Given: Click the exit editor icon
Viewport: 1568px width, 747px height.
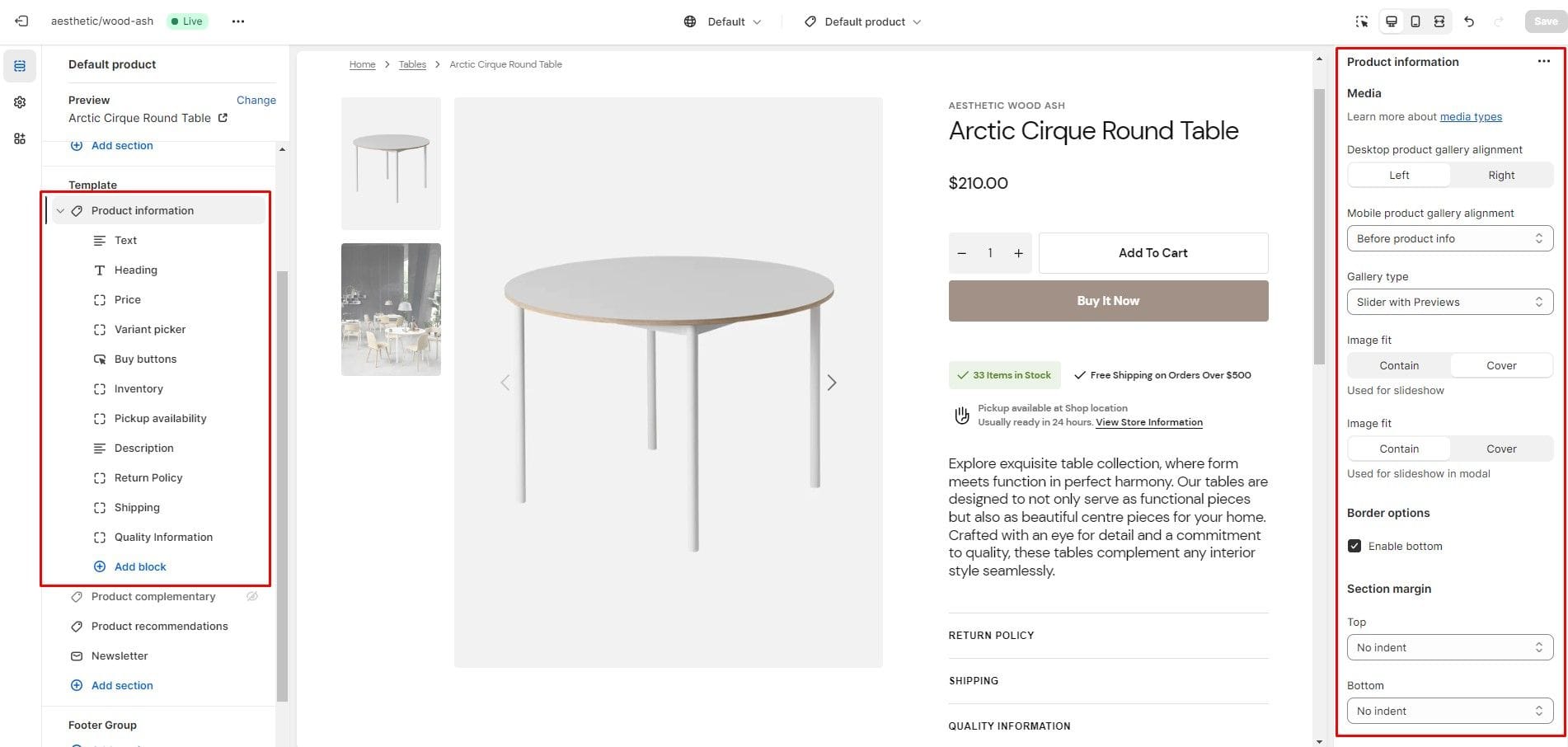Looking at the screenshot, I should (21, 21).
